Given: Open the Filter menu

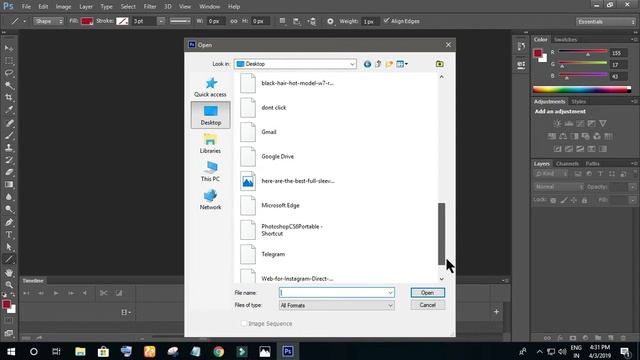Looking at the screenshot, I should 150,7.
